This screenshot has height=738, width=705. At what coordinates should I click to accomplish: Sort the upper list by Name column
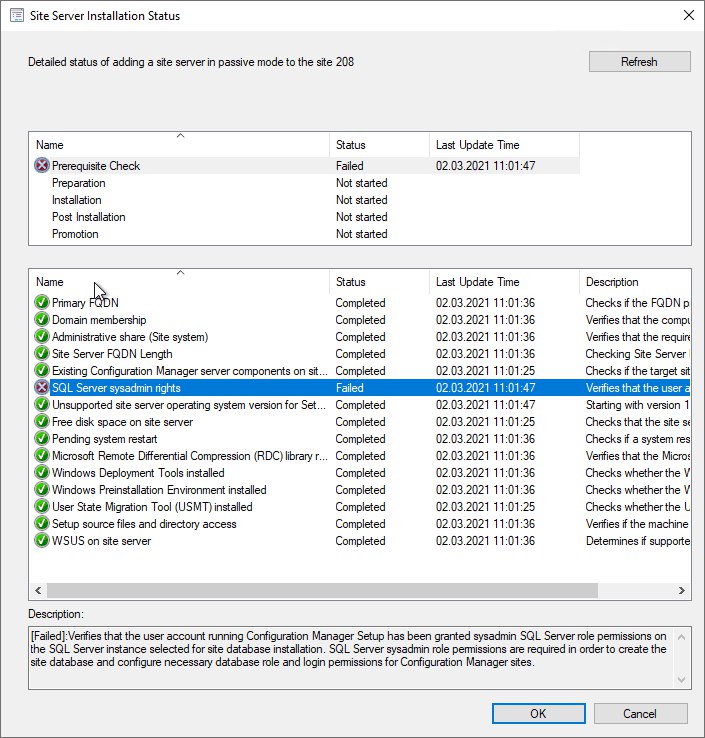[x=179, y=144]
